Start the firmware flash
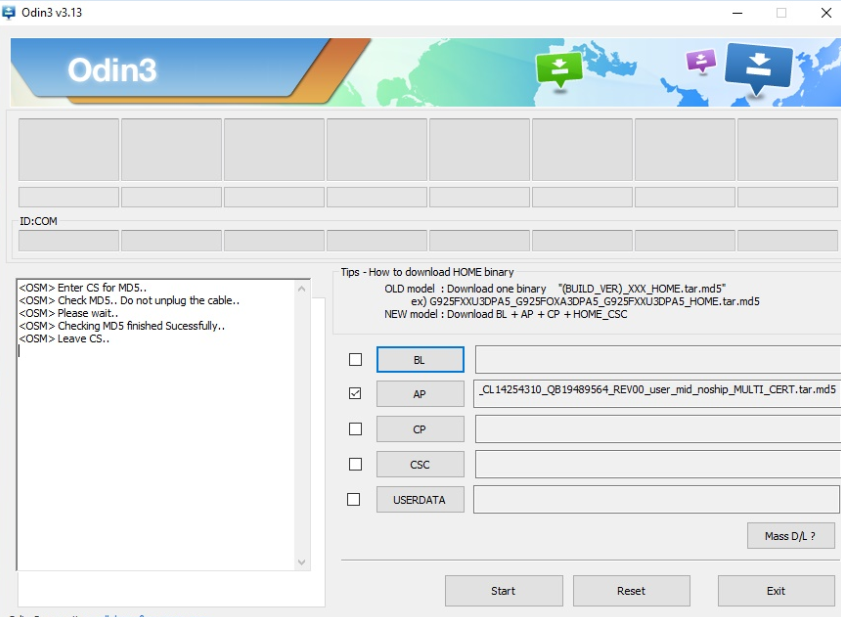Screen dimensions: 841x617 click(x=504, y=591)
